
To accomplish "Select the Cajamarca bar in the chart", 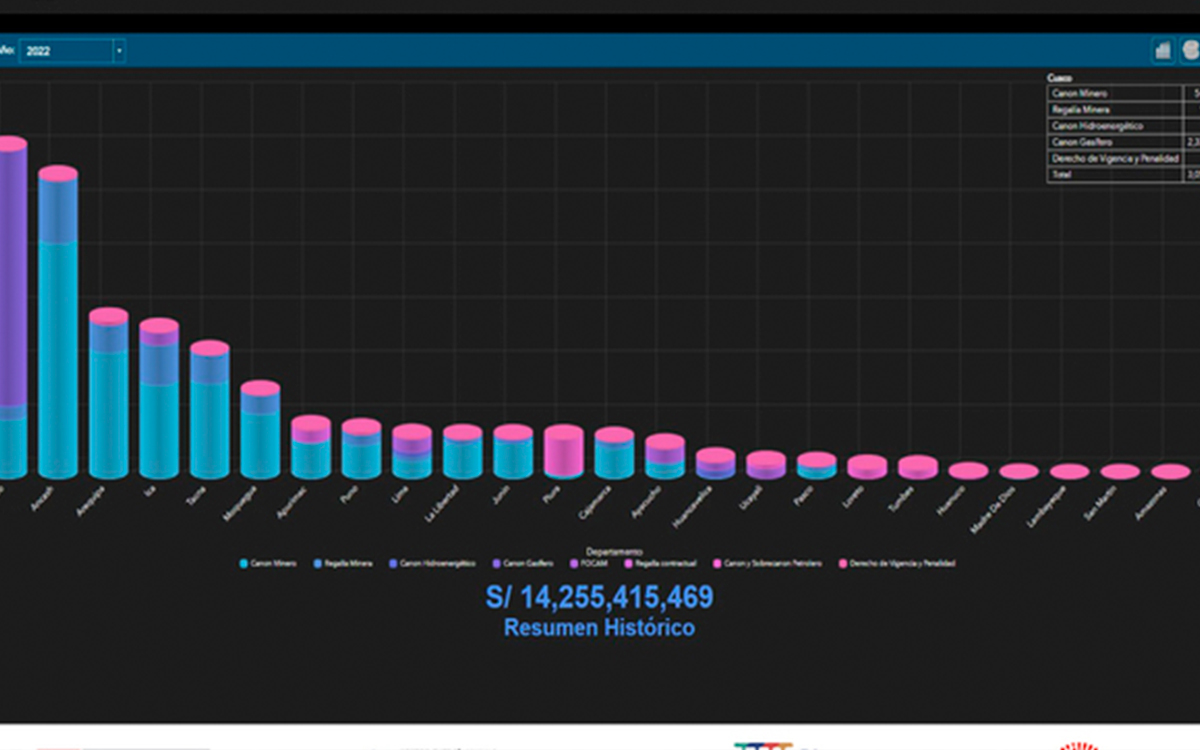I will click(614, 453).
